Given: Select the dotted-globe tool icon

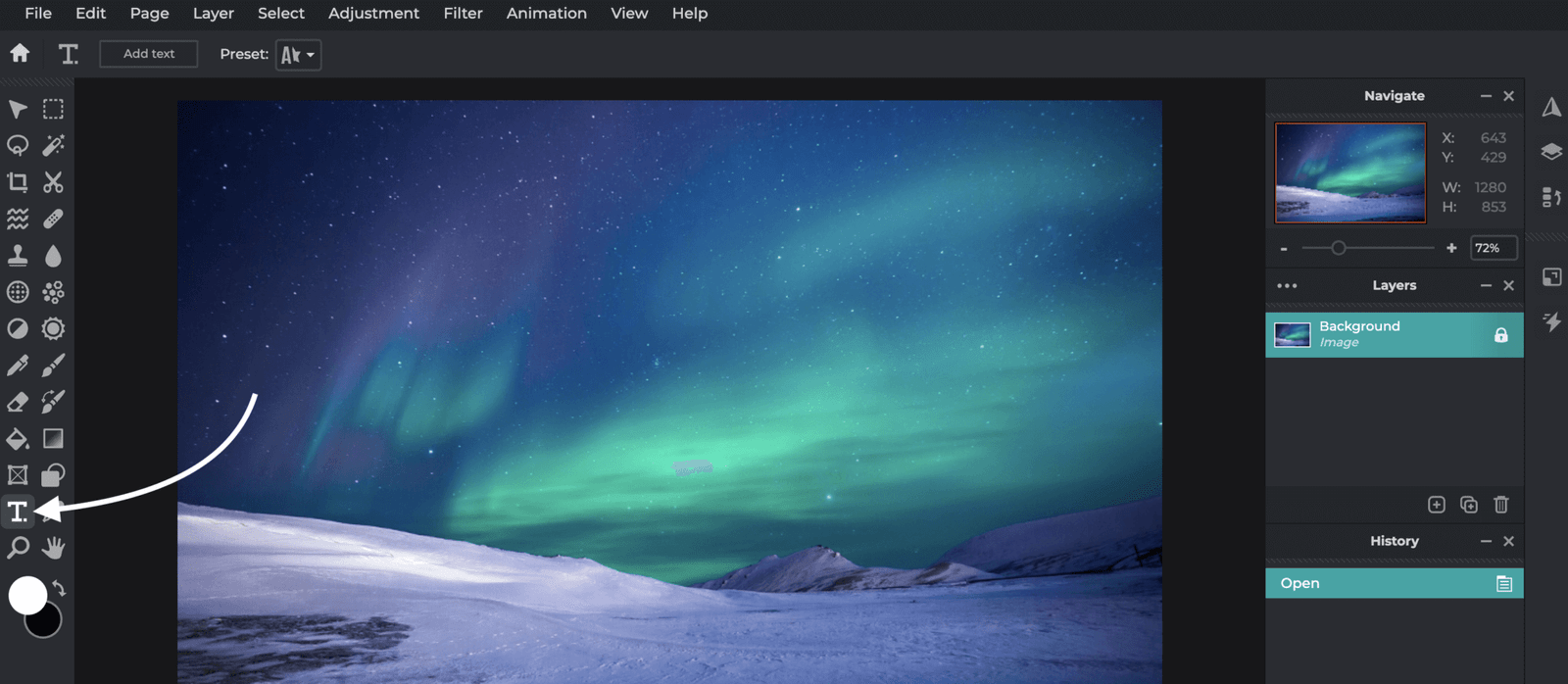Looking at the screenshot, I should click(18, 292).
